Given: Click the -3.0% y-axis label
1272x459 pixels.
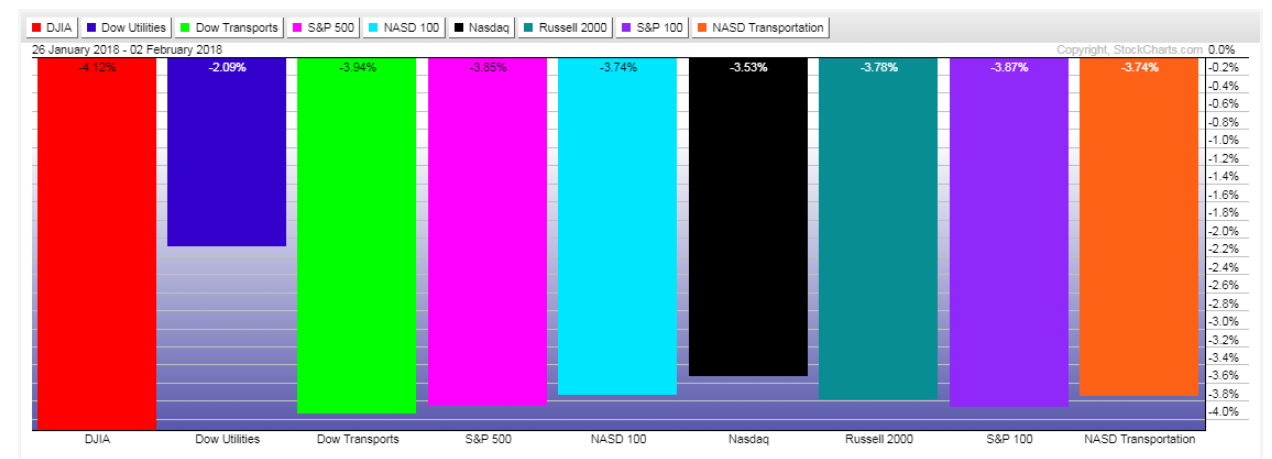Looking at the screenshot, I should [1223, 321].
